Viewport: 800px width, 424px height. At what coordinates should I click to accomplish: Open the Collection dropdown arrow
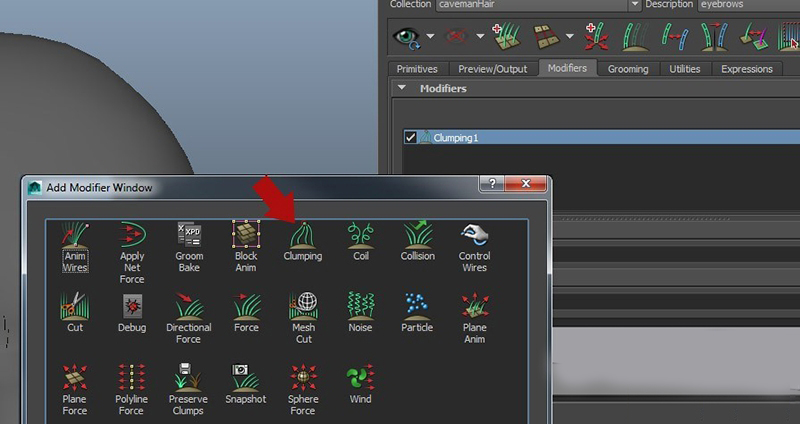[634, 5]
